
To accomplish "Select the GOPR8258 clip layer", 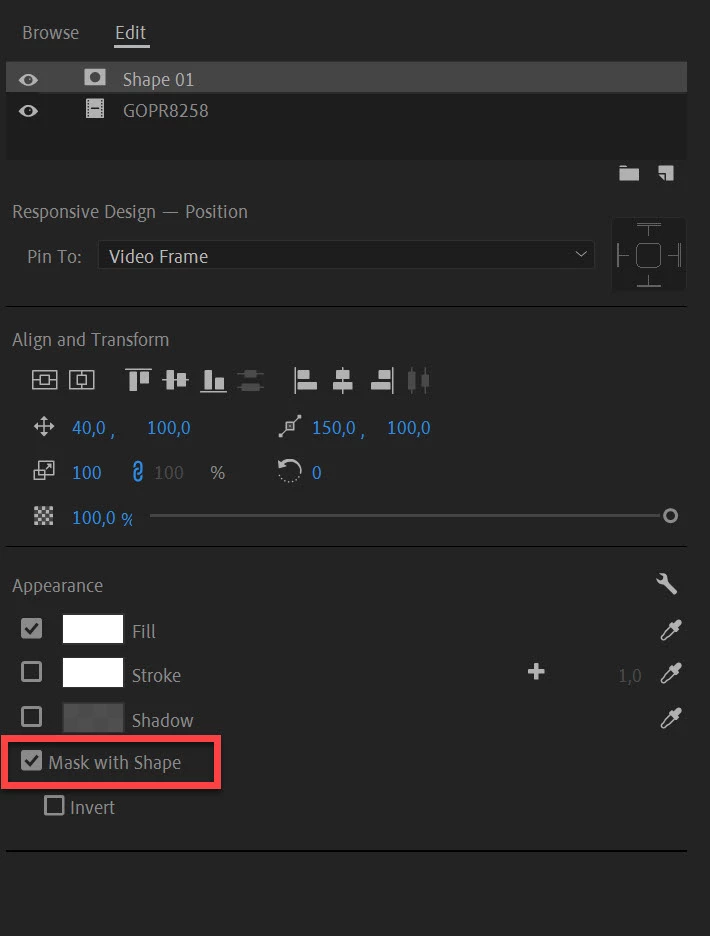I will (x=346, y=110).
